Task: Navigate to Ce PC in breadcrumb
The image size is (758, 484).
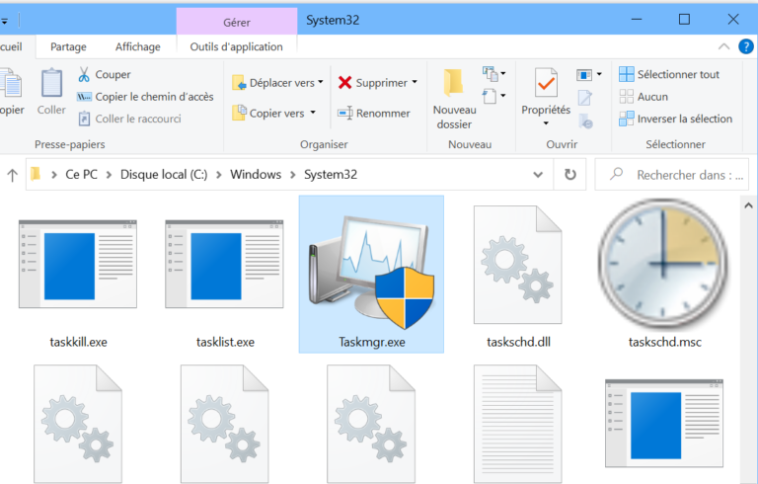Action: point(81,175)
